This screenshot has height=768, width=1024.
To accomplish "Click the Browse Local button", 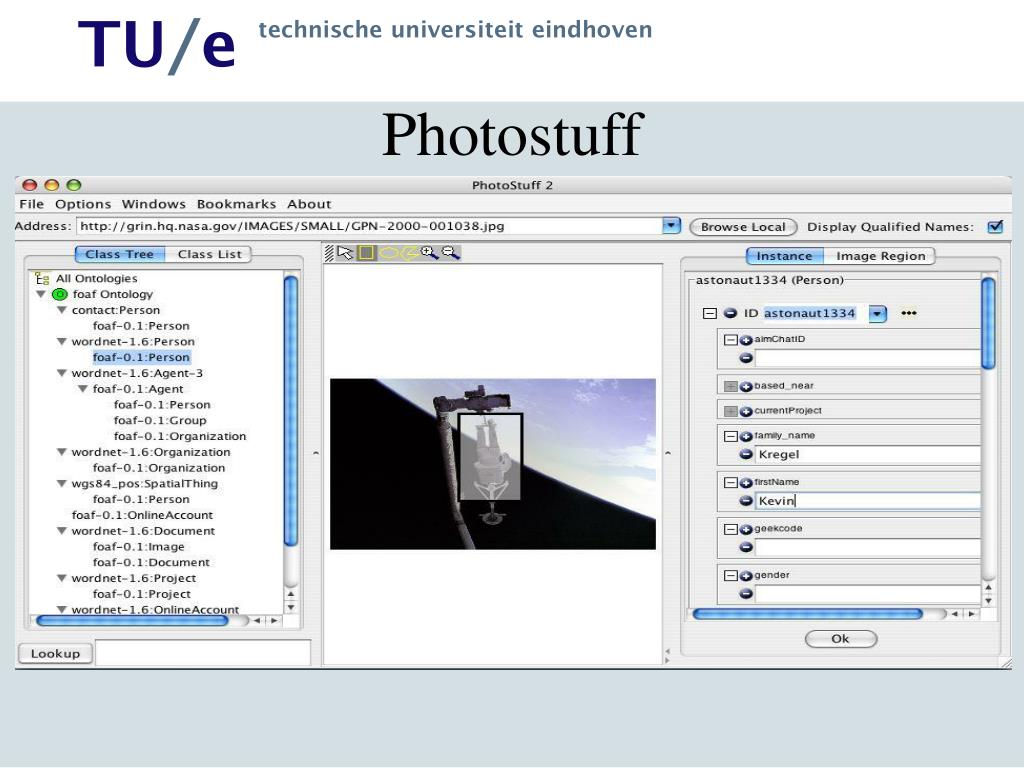I will (743, 227).
